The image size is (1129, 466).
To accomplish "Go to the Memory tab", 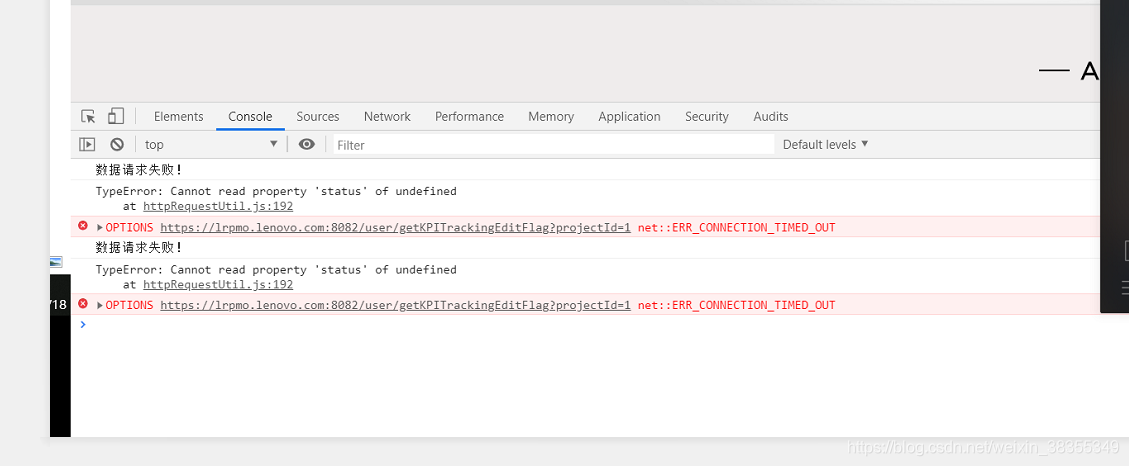I will (551, 117).
